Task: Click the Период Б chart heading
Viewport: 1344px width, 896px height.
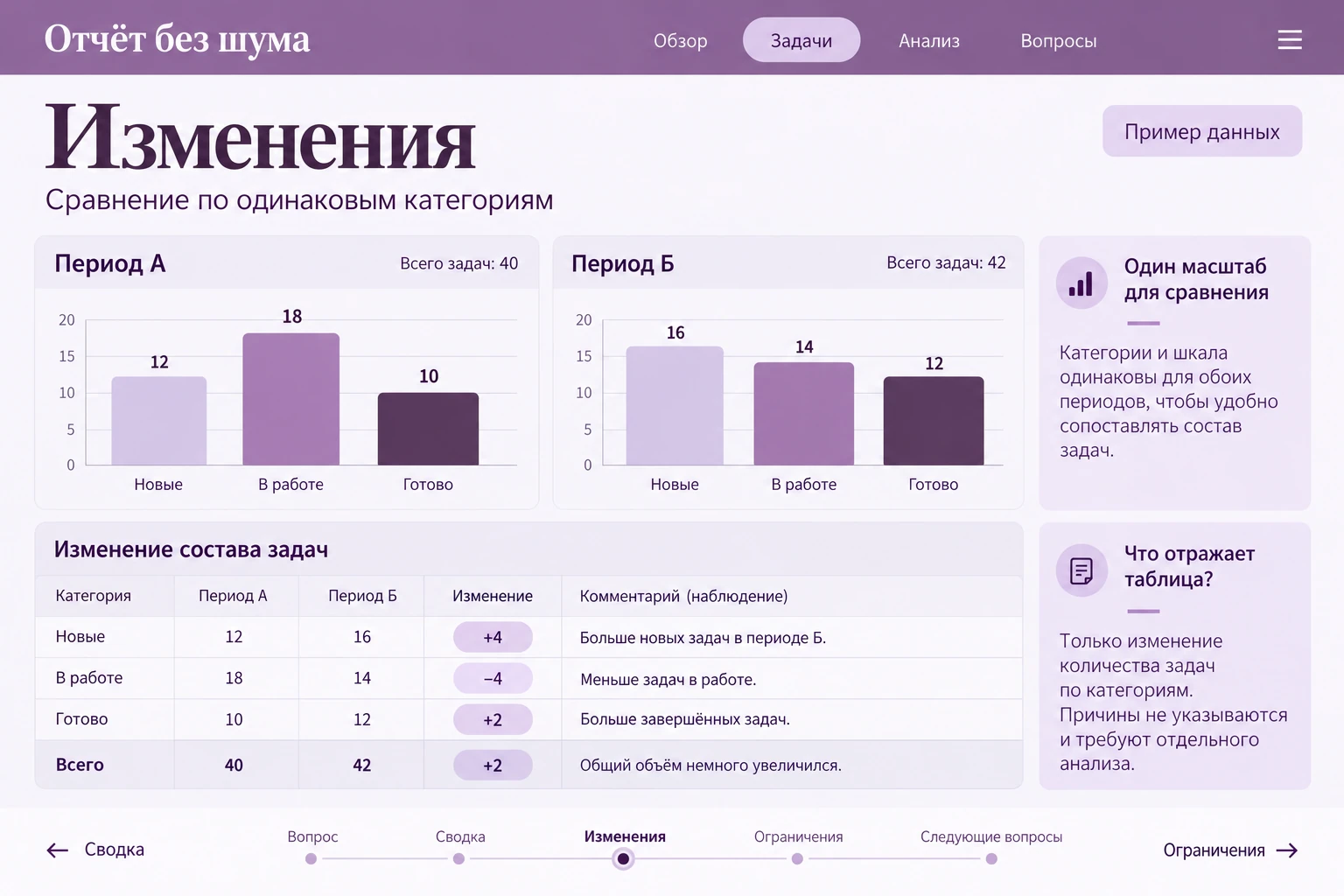Action: coord(622,263)
